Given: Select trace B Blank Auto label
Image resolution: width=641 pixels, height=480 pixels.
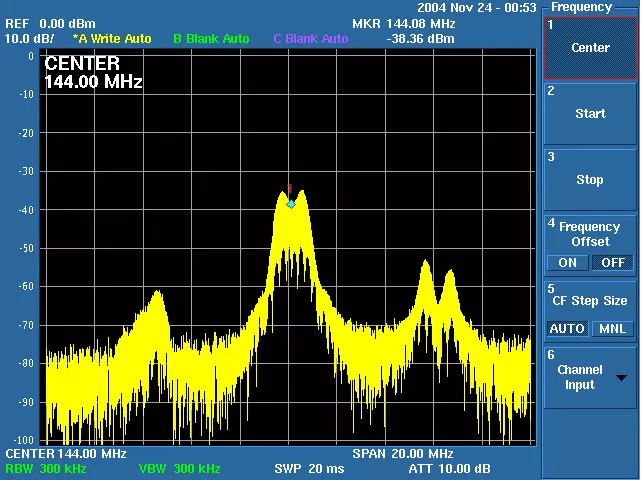Looking at the screenshot, I should coord(211,39).
